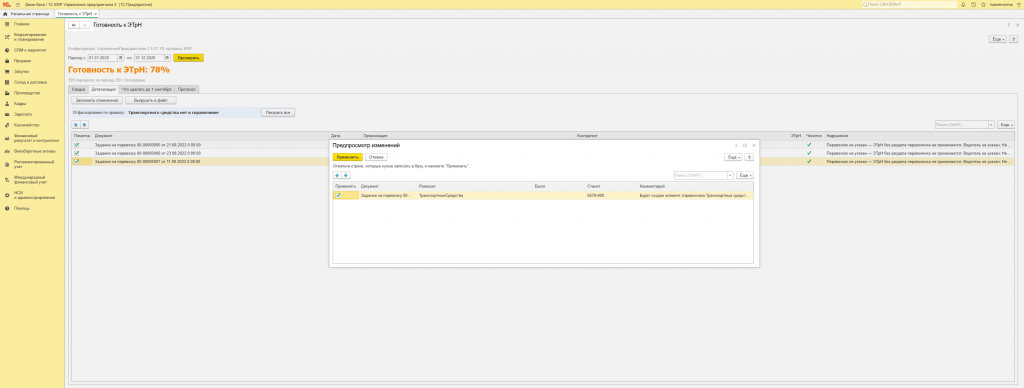Screen dimensions: 1024x388
Task: Open Еще menu at top of form
Action: (998, 40)
